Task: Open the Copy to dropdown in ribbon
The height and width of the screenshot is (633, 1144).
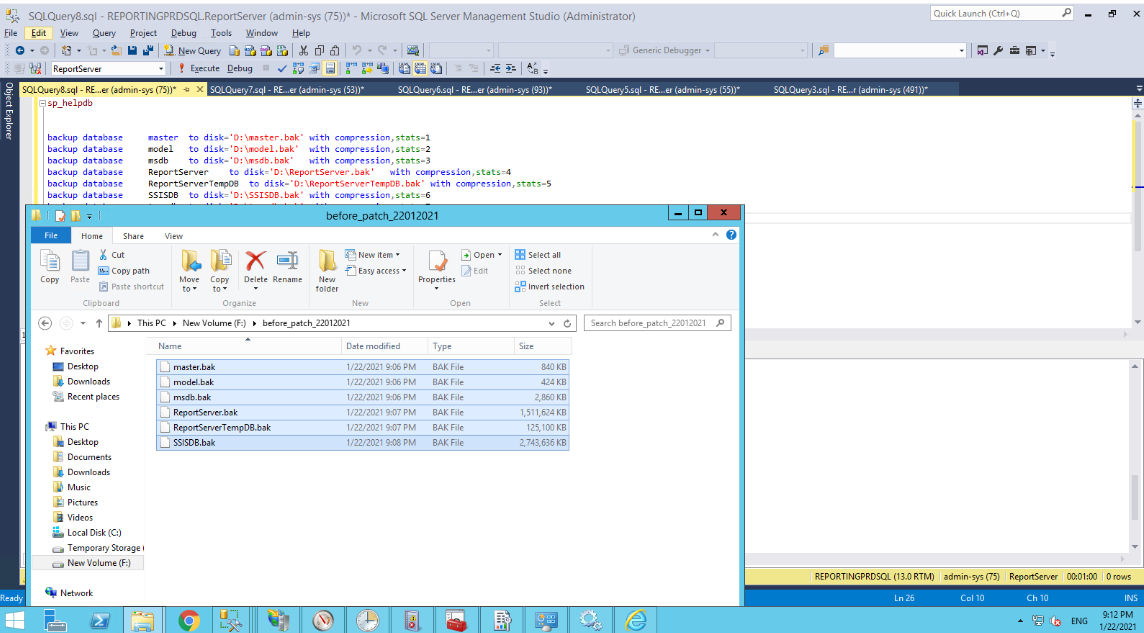Action: [220, 271]
